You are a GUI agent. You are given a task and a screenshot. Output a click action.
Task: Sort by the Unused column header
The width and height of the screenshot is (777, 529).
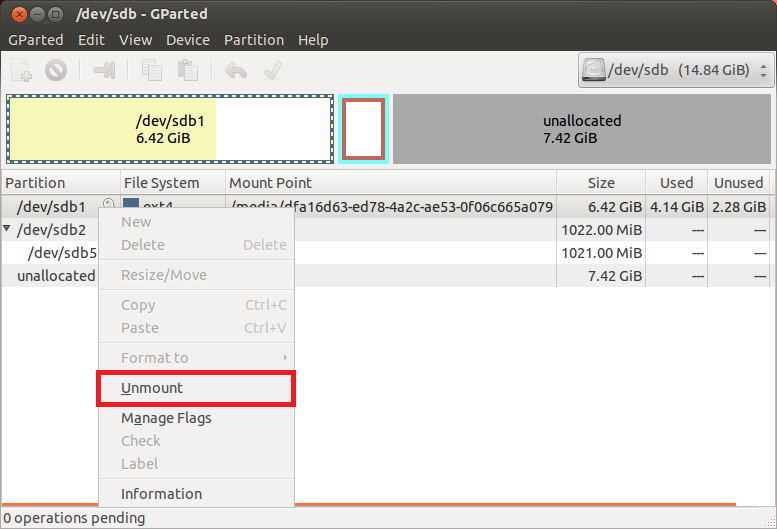point(738,183)
